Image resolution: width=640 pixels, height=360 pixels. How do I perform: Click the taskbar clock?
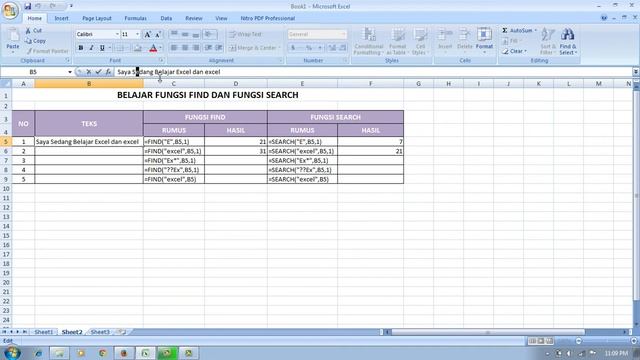click(616, 353)
